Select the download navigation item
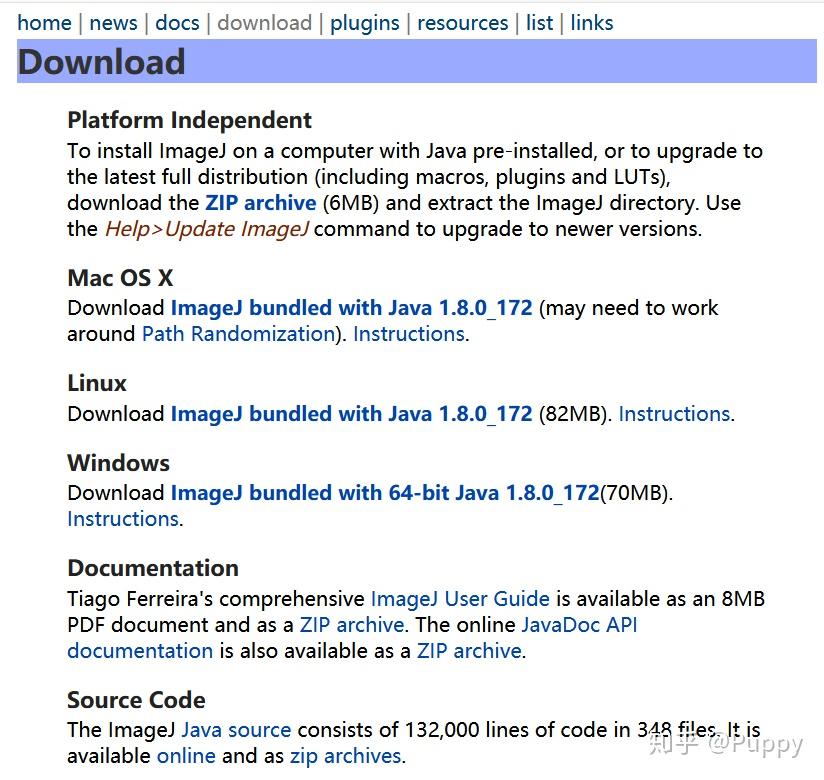Image resolution: width=824 pixels, height=780 pixels. (x=264, y=22)
